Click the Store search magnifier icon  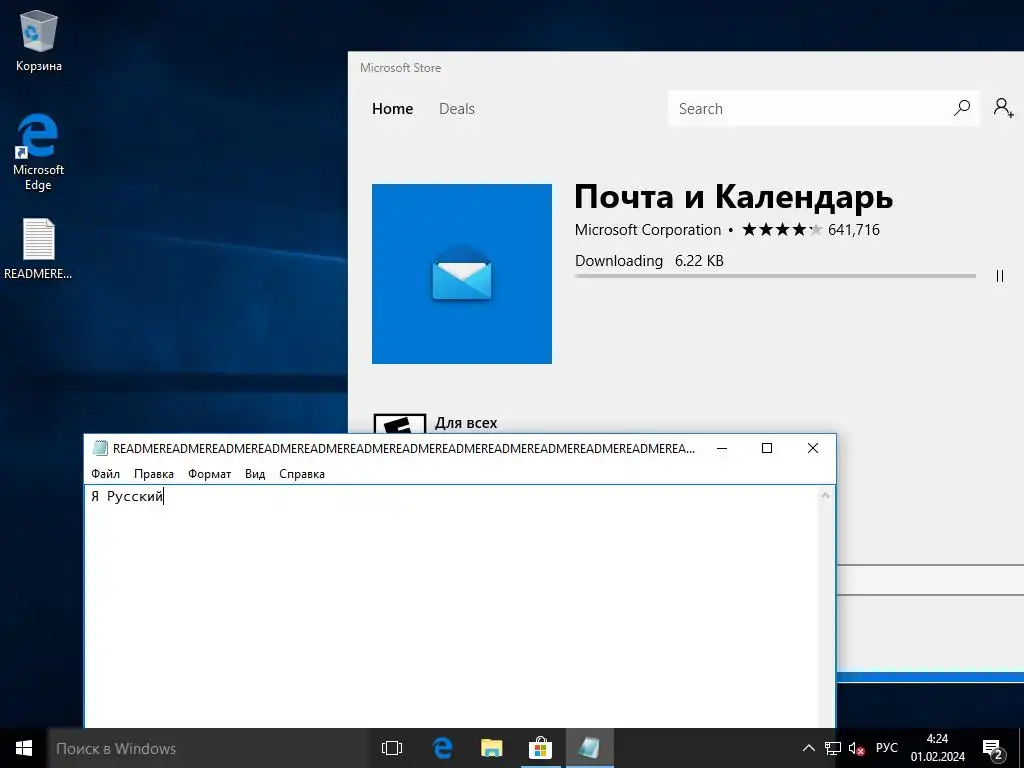[961, 108]
